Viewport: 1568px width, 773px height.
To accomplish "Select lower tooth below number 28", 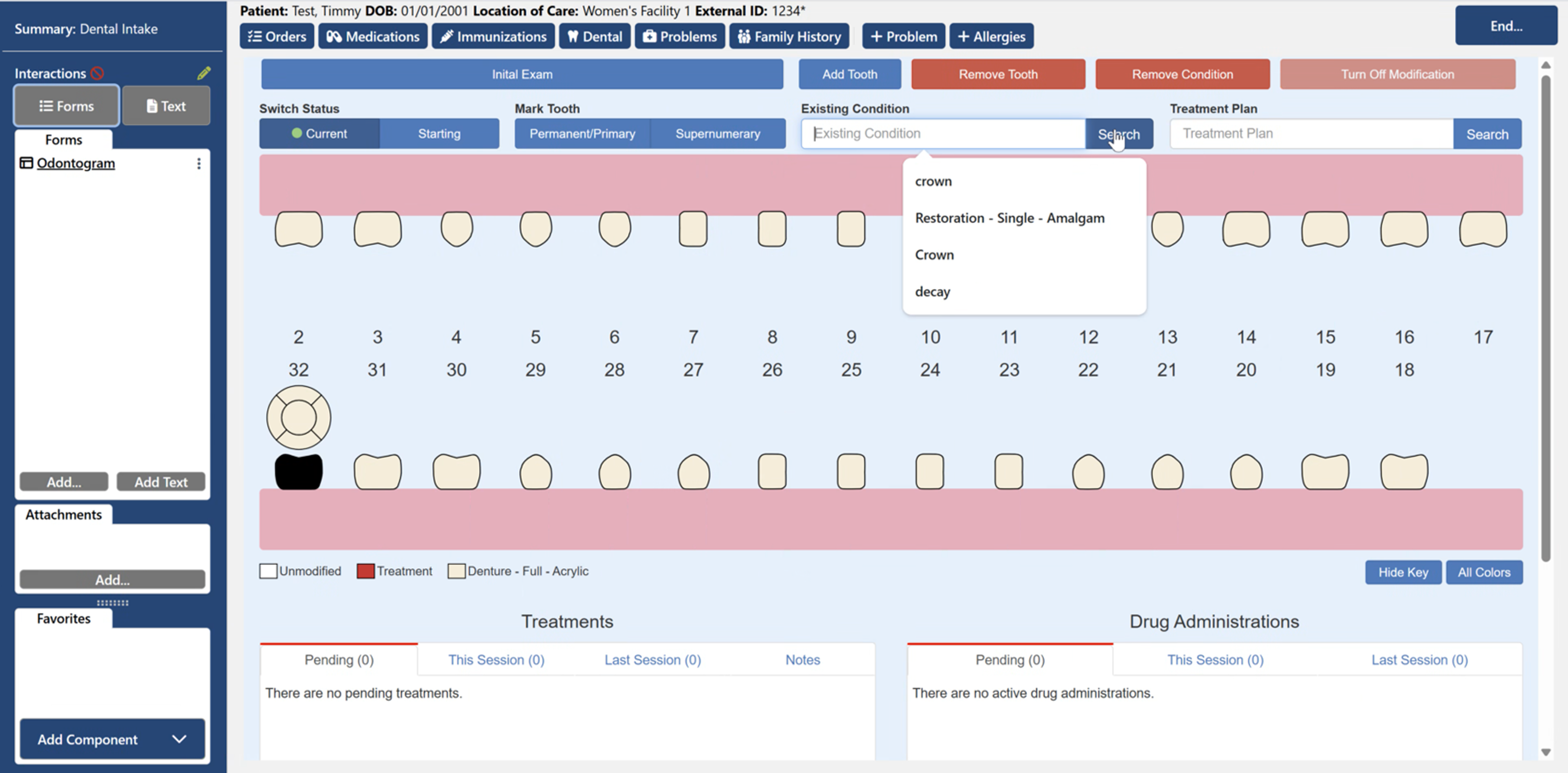I will pyautogui.click(x=615, y=471).
